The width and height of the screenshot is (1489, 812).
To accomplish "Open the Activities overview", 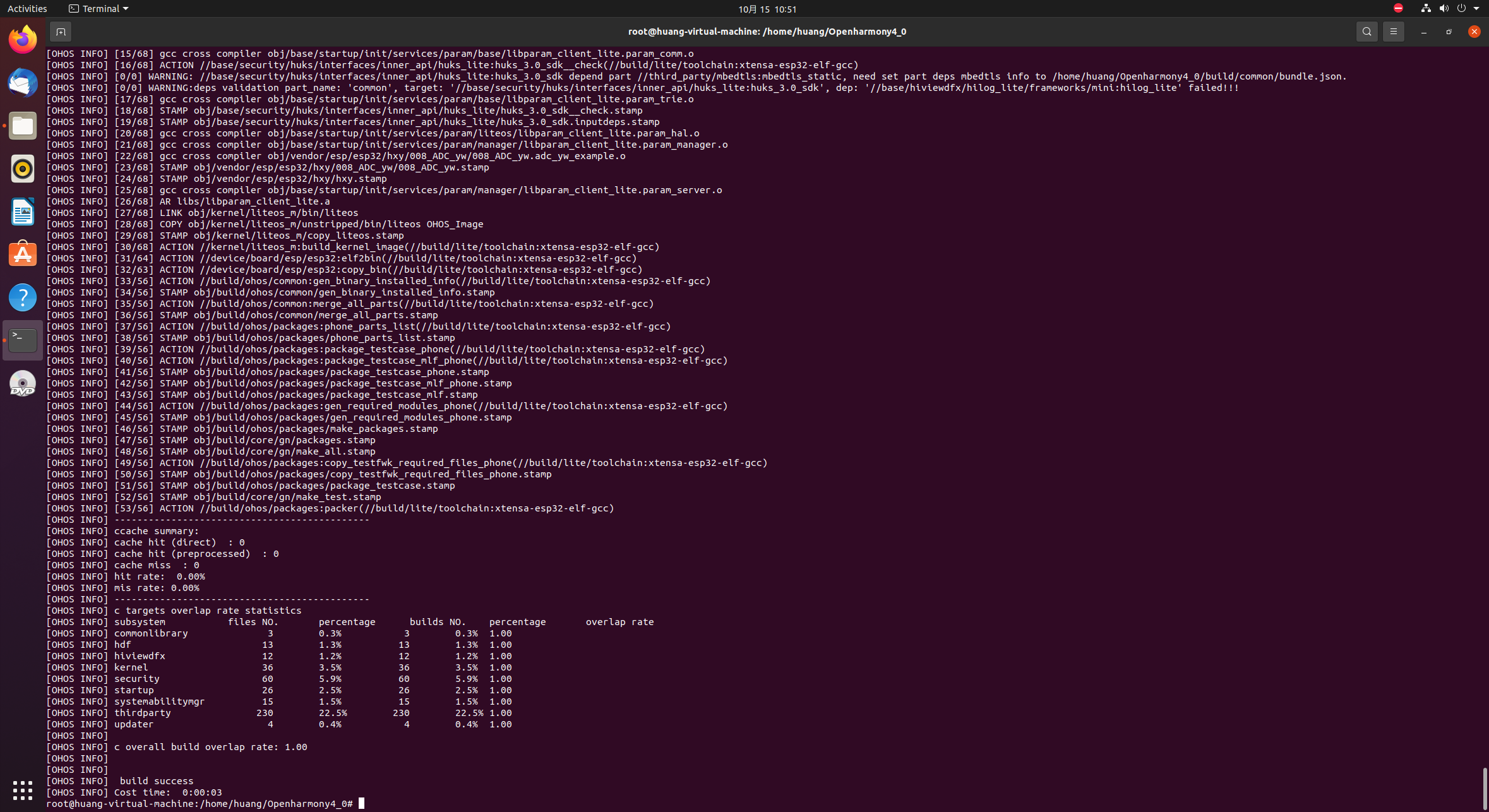I will [x=27, y=8].
